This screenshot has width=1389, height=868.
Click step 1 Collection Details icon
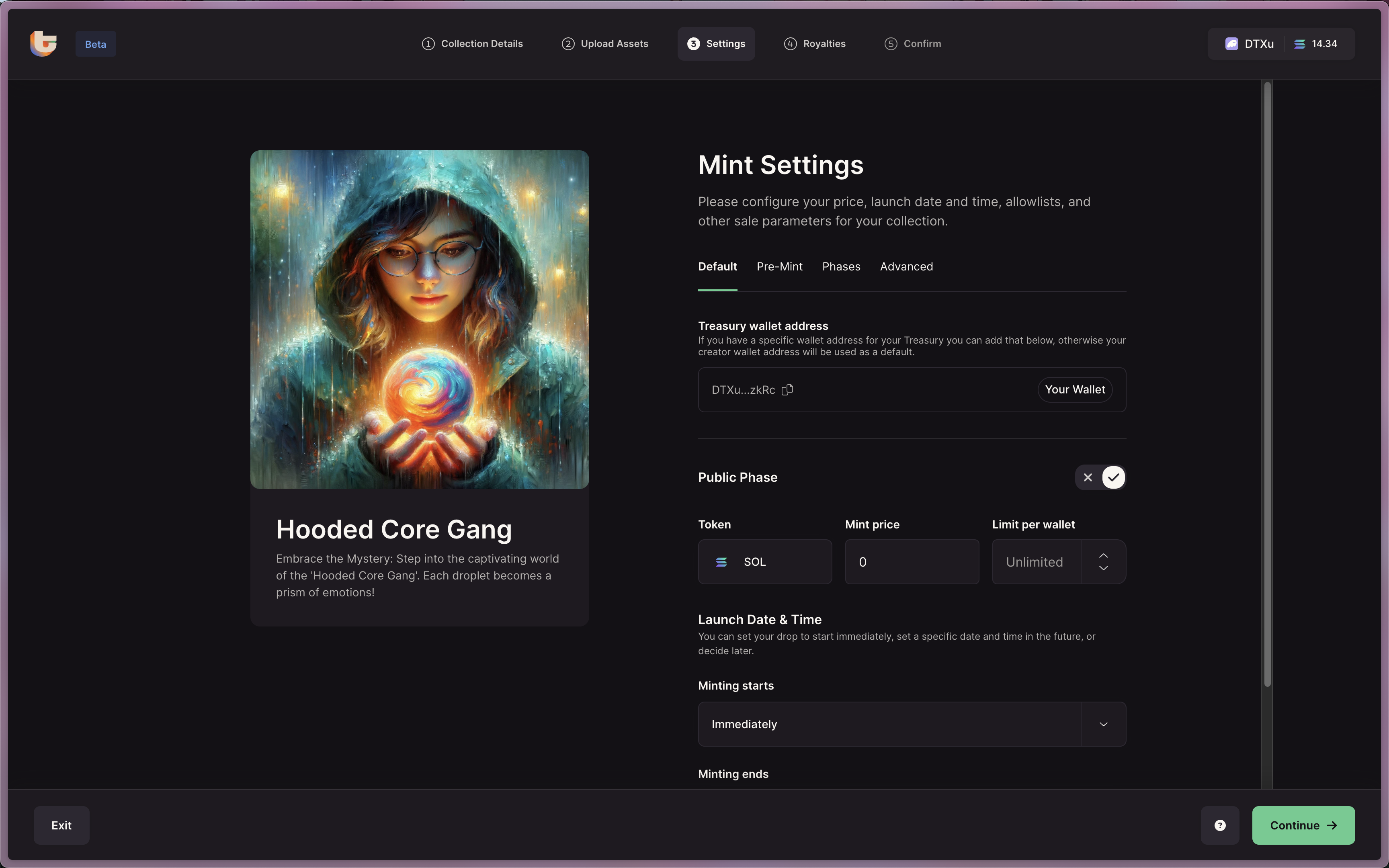(x=428, y=44)
